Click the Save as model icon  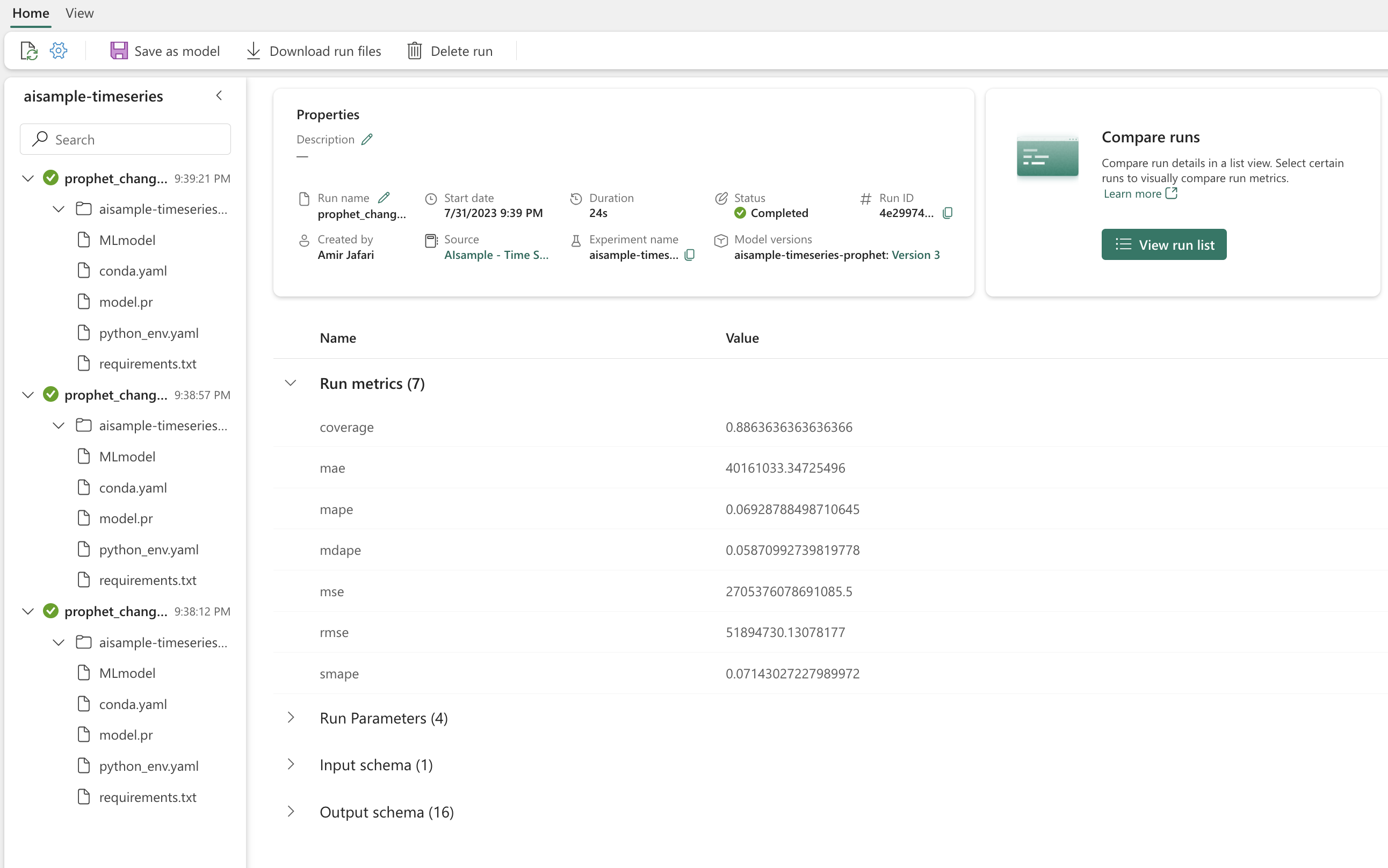pos(119,51)
